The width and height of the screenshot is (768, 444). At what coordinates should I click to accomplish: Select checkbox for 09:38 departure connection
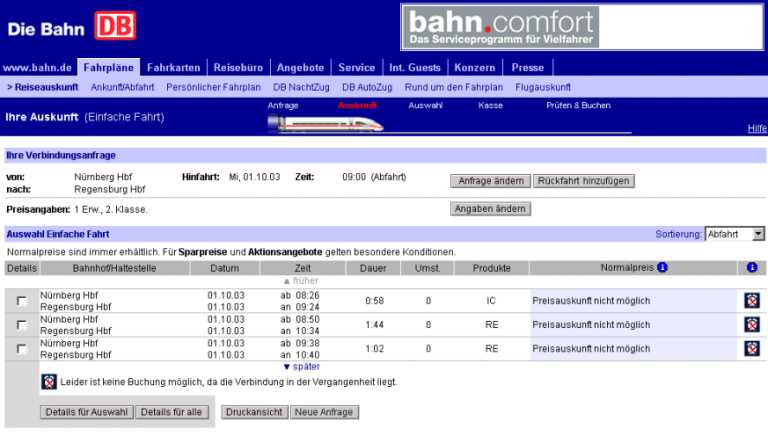point(22,348)
